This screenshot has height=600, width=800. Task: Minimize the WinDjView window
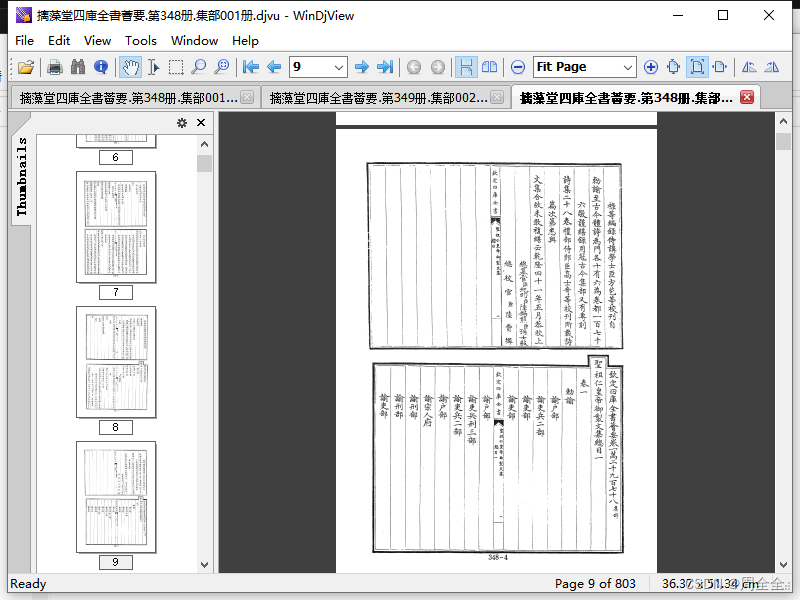click(678, 15)
